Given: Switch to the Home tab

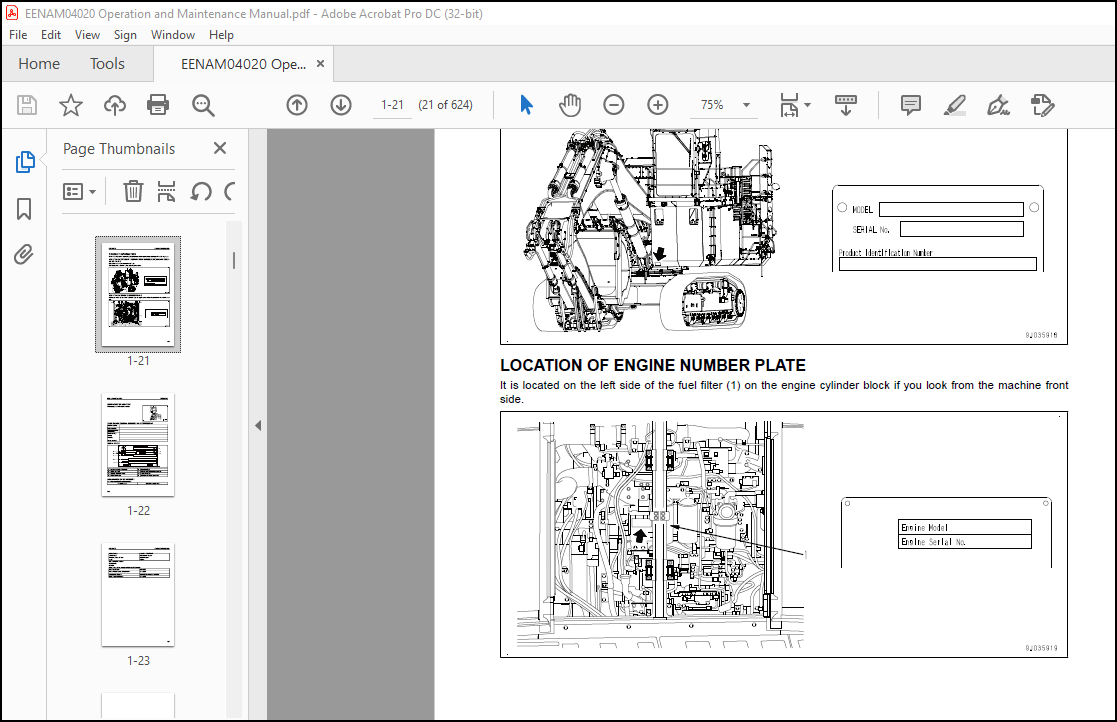Looking at the screenshot, I should (39, 64).
